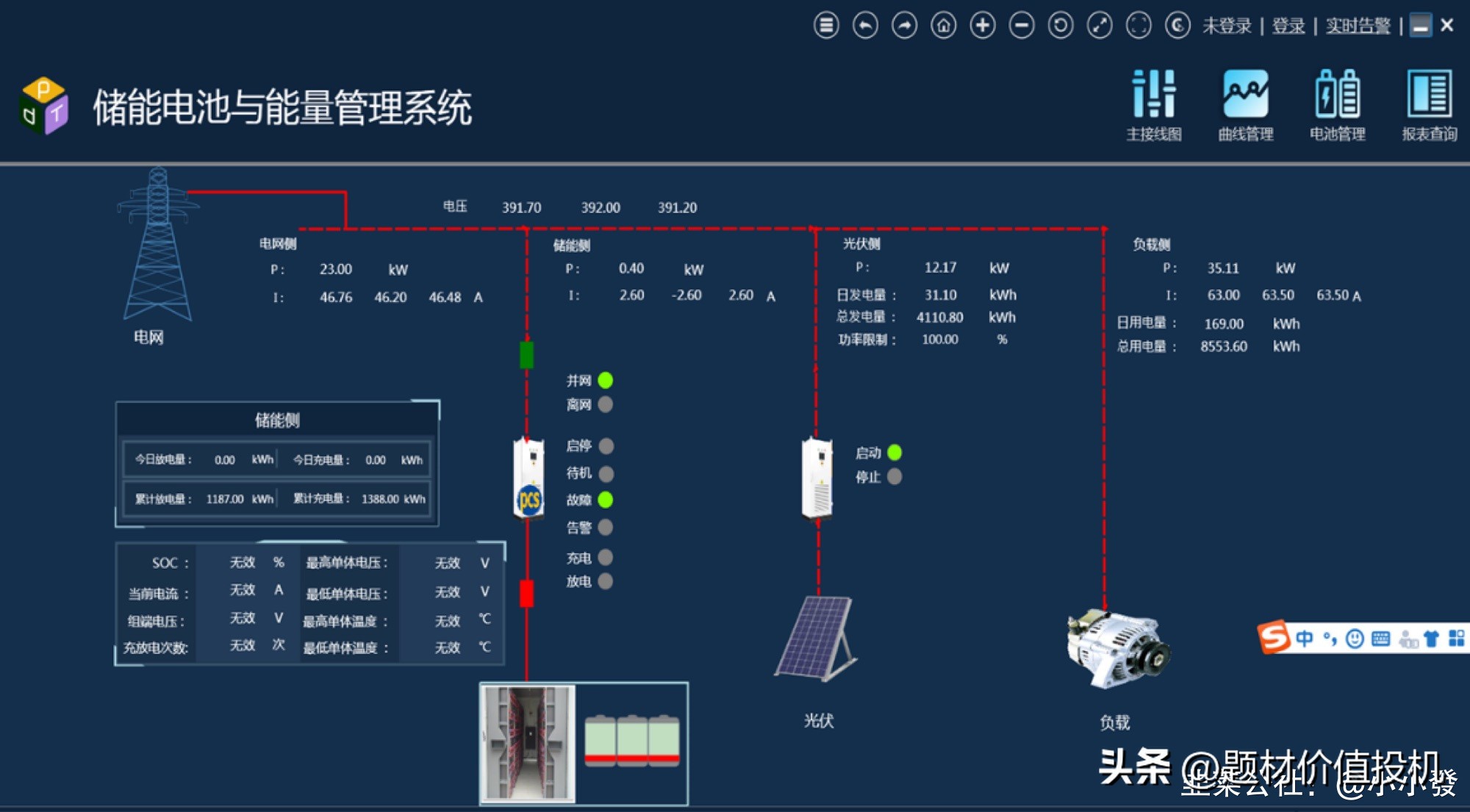Click the refresh/rotate icon in the toolbar
The height and width of the screenshot is (812, 1470).
(x=1061, y=26)
